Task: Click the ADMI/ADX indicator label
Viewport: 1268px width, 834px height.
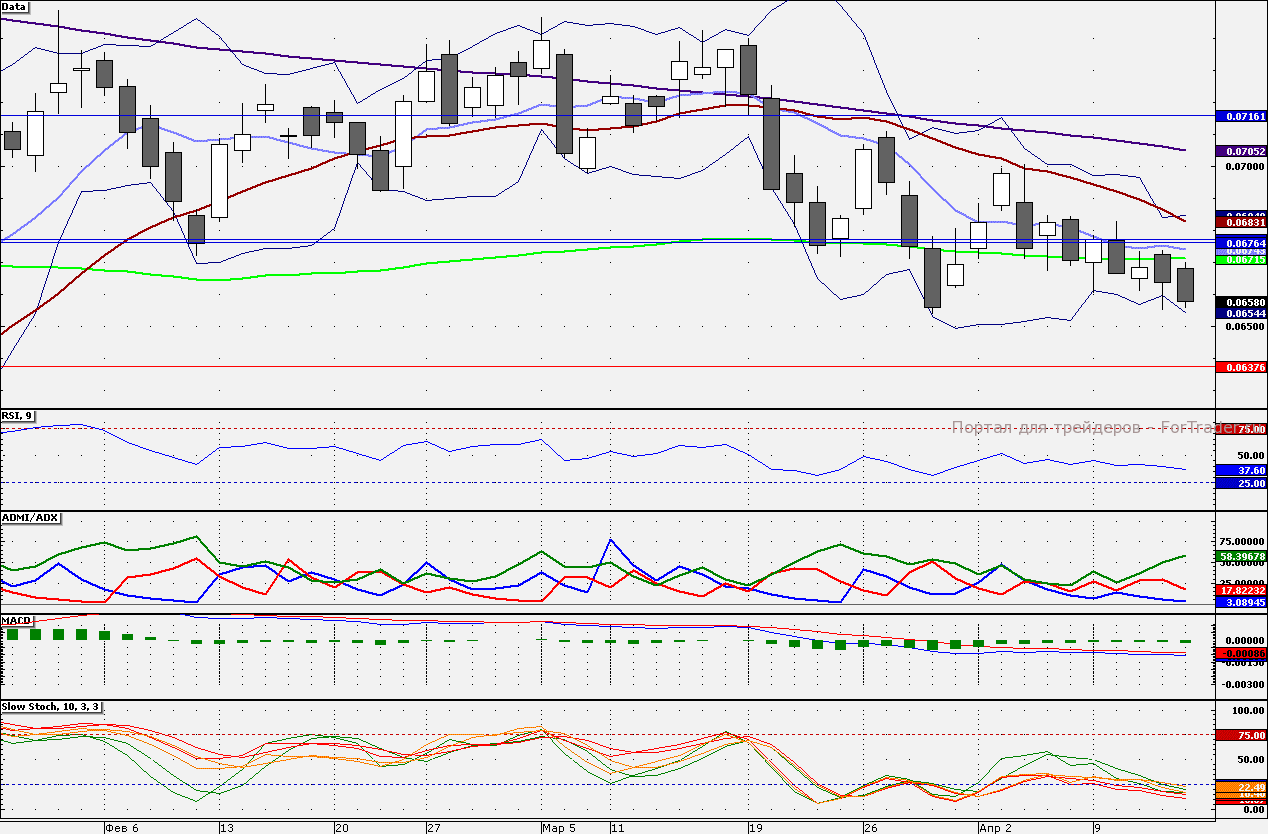Action: (x=31, y=517)
